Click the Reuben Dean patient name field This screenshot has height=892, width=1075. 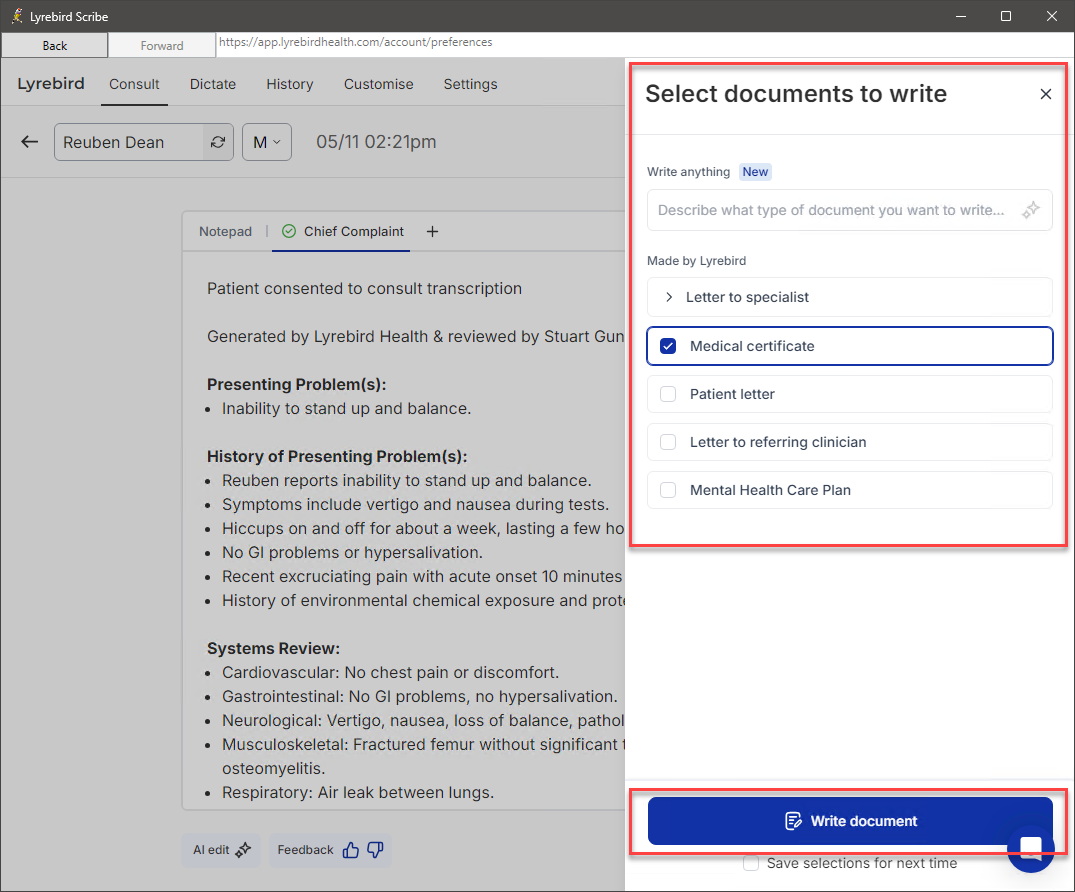(129, 142)
